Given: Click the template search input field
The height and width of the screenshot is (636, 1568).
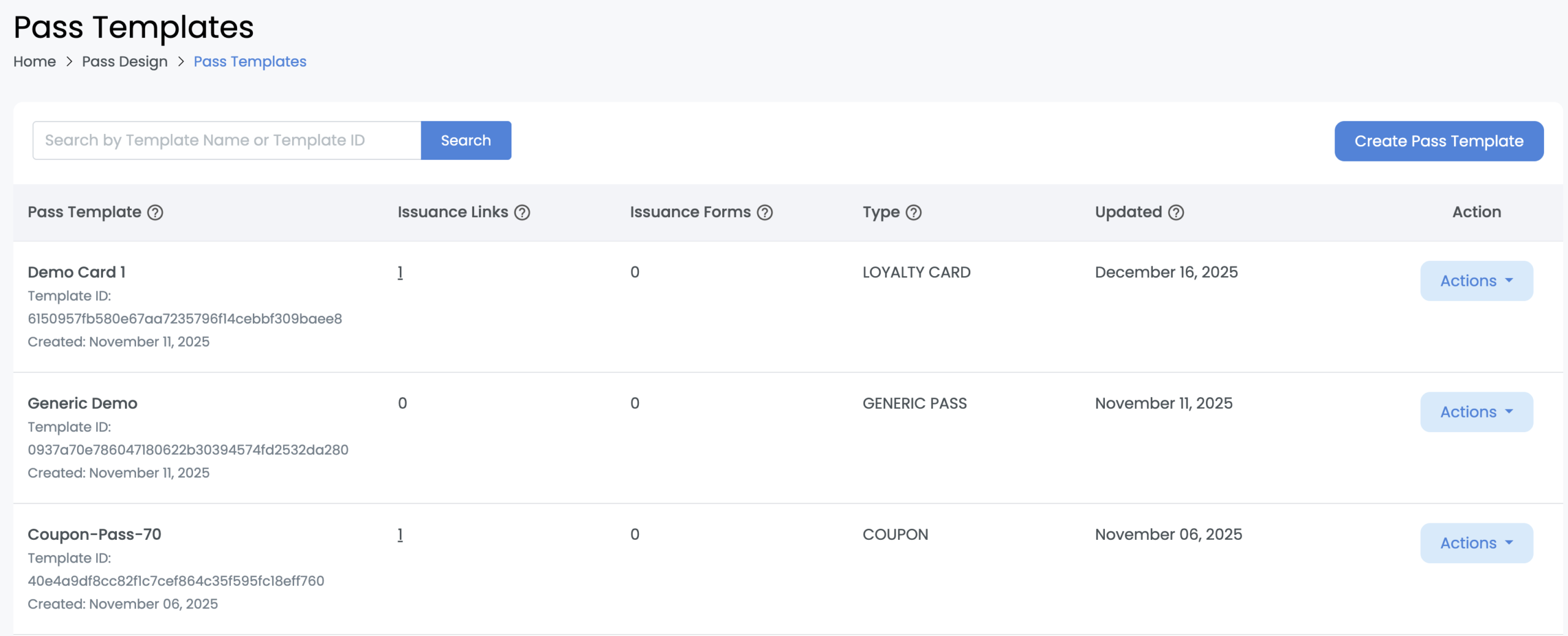Looking at the screenshot, I should (227, 140).
